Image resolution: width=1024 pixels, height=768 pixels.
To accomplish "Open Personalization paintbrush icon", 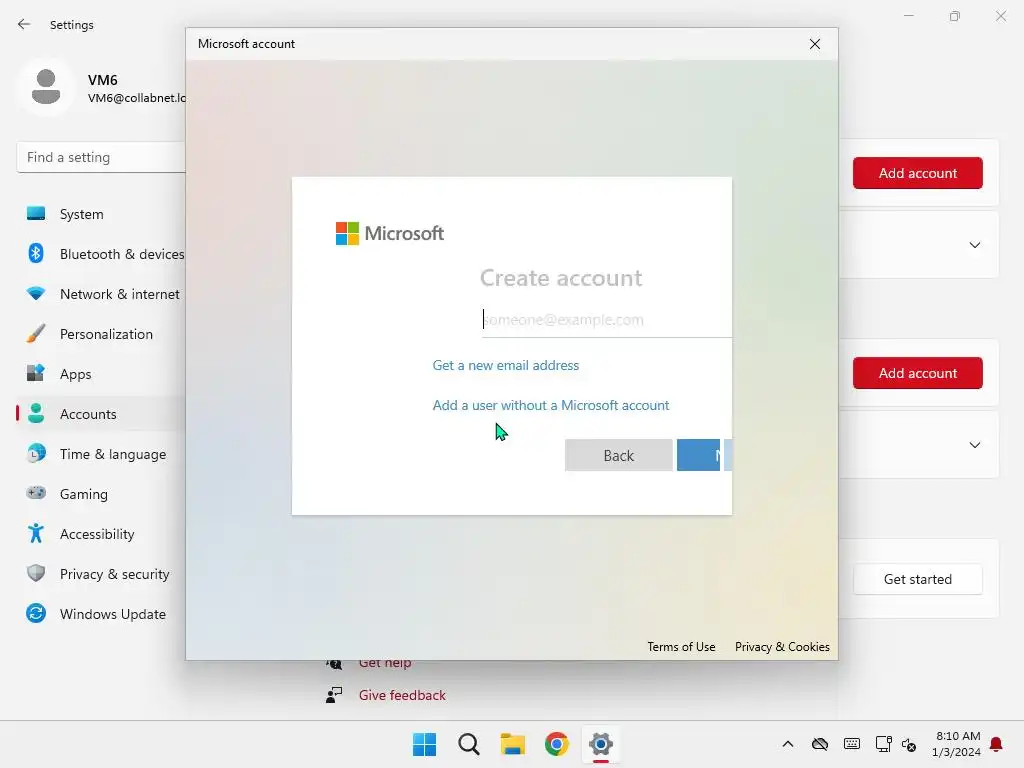I will coord(36,334).
